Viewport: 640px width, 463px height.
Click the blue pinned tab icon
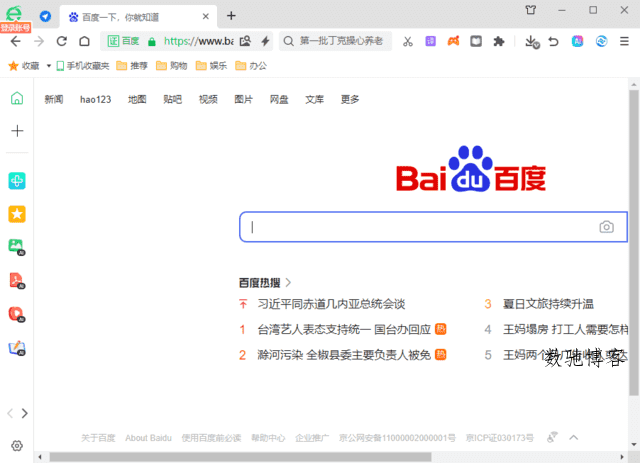tap(45, 16)
